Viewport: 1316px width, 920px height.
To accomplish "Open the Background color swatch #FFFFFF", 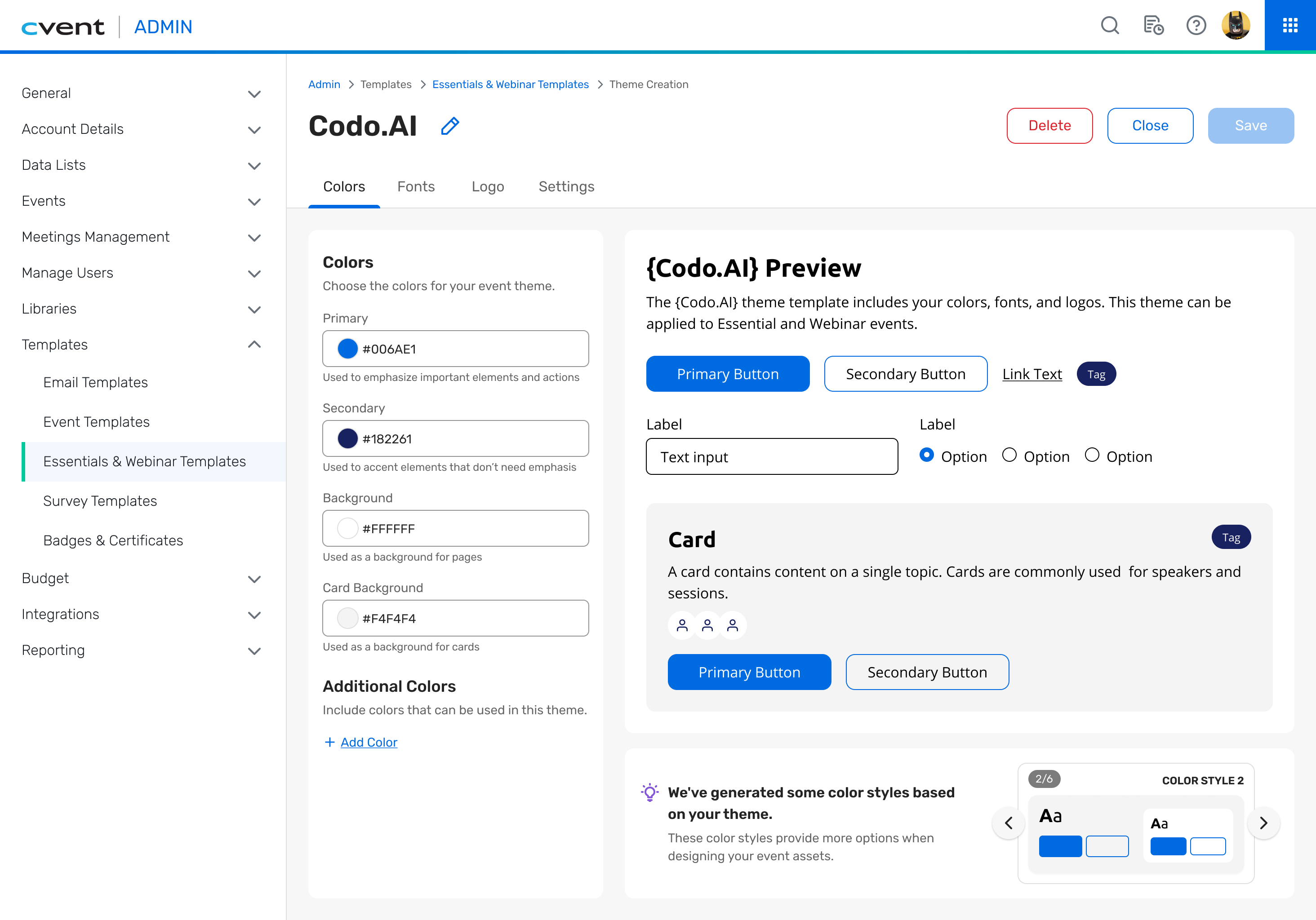I will click(x=347, y=528).
